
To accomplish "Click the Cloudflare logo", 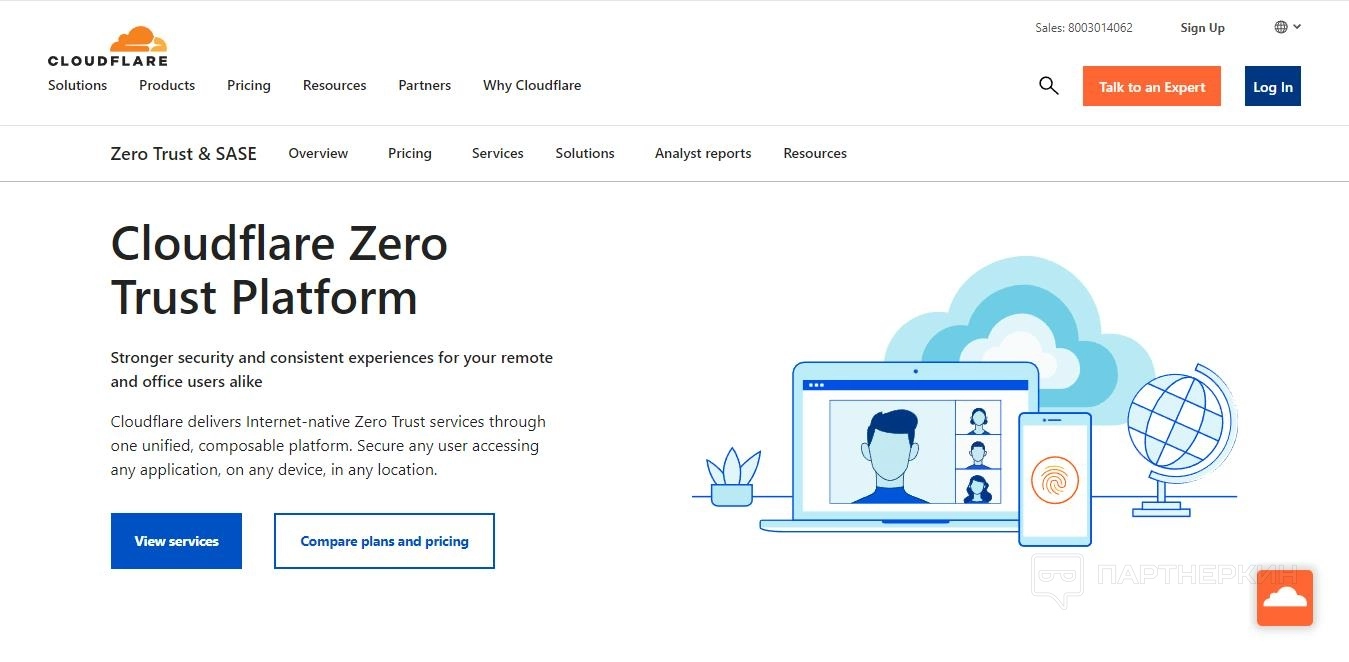I will tap(108, 47).
